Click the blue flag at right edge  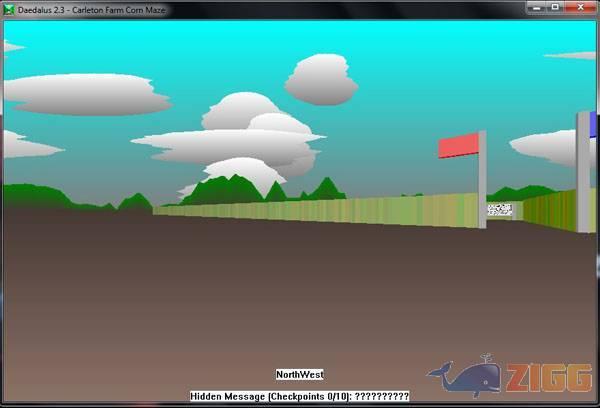pos(594,124)
